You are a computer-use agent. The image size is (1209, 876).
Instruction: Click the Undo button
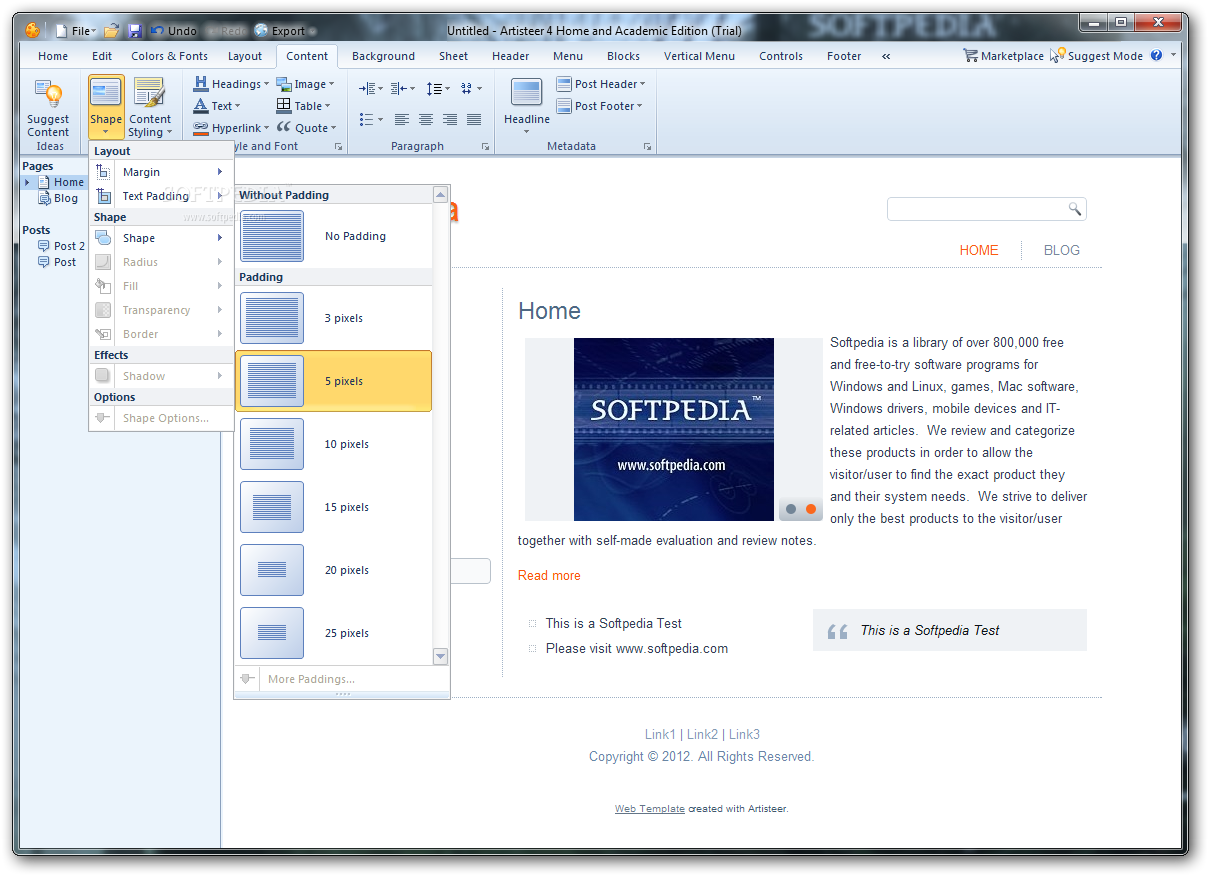174,31
